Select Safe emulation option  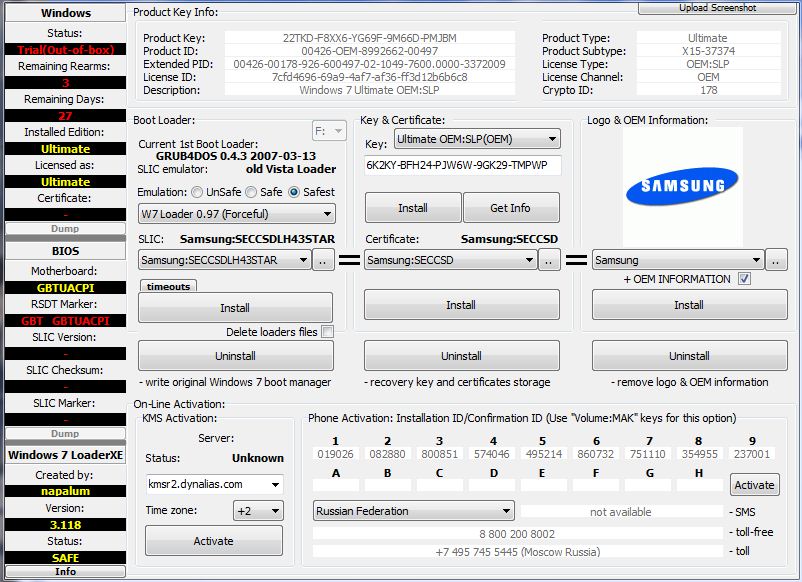click(251, 192)
